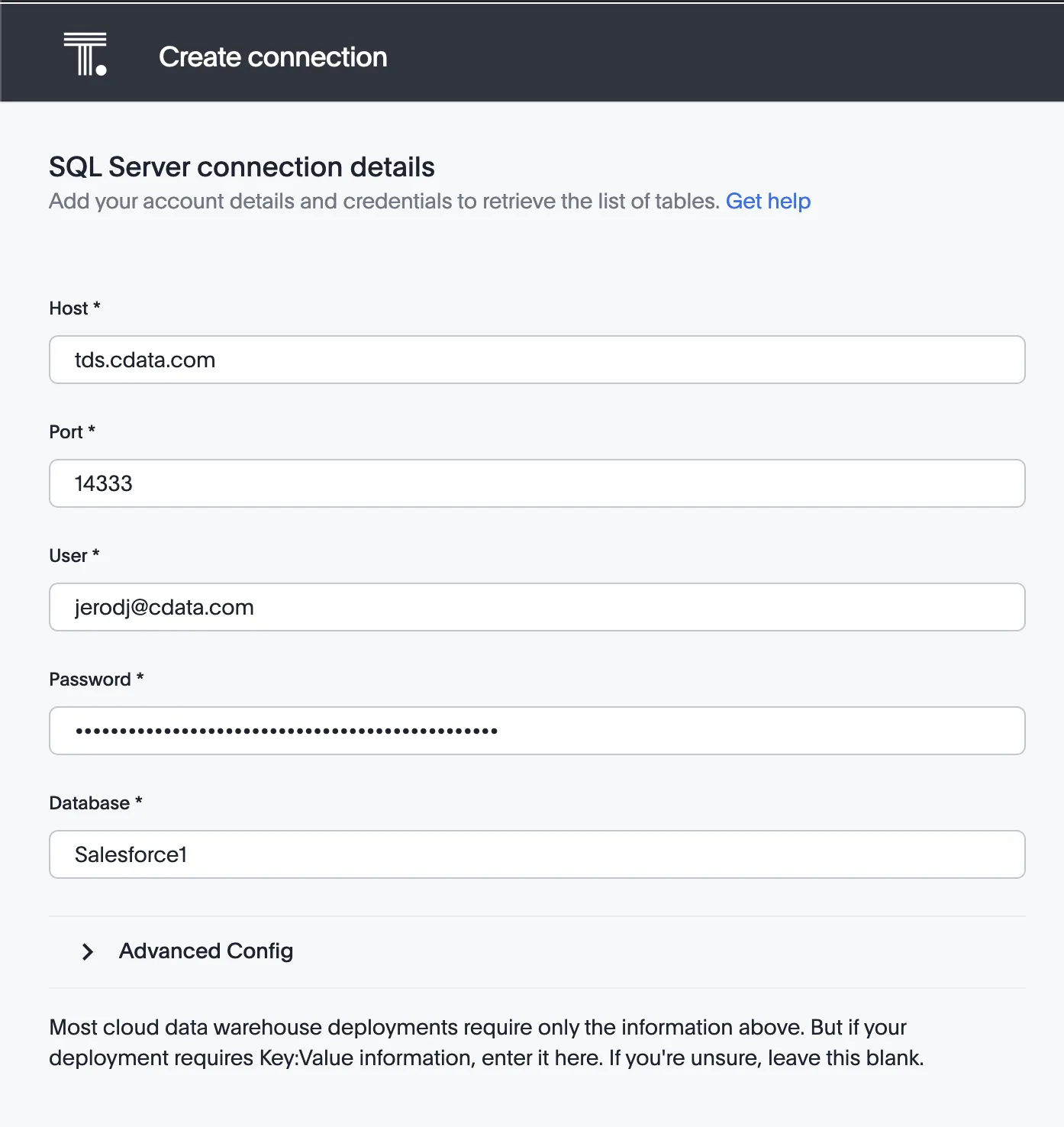Click into the Port field showing 14333
Screen dimensions: 1064x1127
[x=537, y=484]
